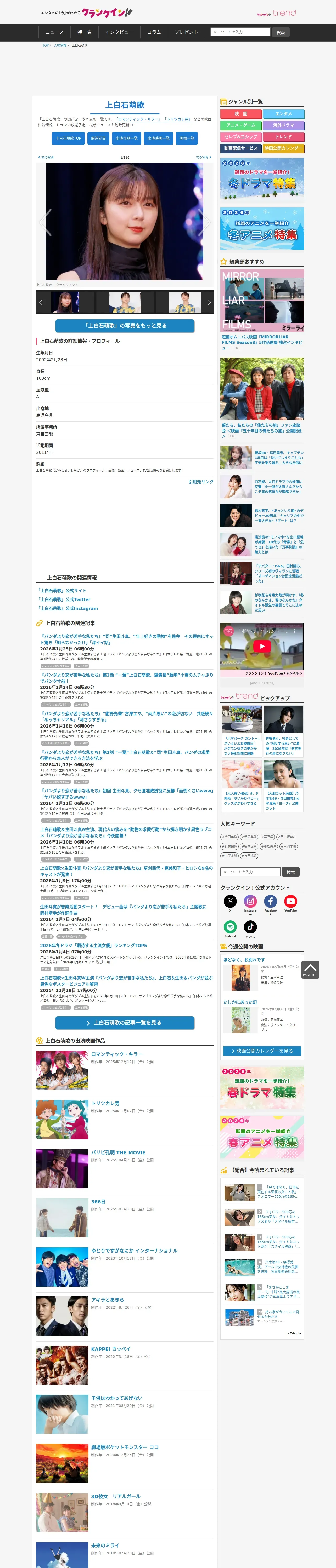The height and width of the screenshot is (1568, 336).
Task: Open the Spotify Podcast icon
Action: (x=230, y=927)
